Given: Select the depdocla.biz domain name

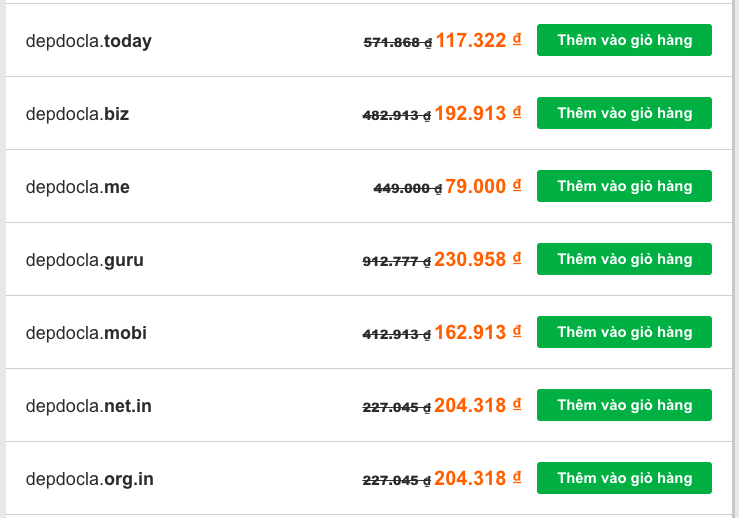Looking at the screenshot, I should (x=77, y=114).
